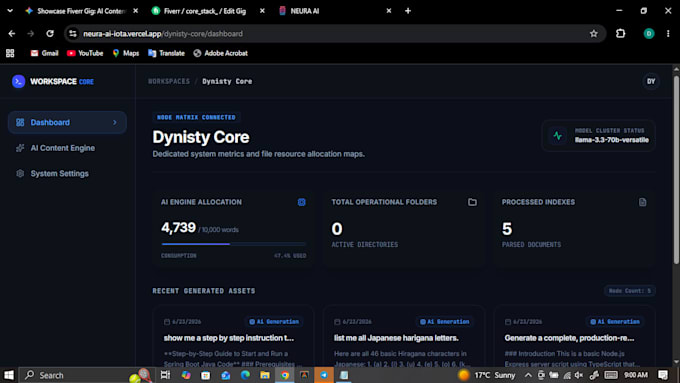Click the Processed Indexes document icon
The image size is (680, 383).
pyautogui.click(x=643, y=202)
